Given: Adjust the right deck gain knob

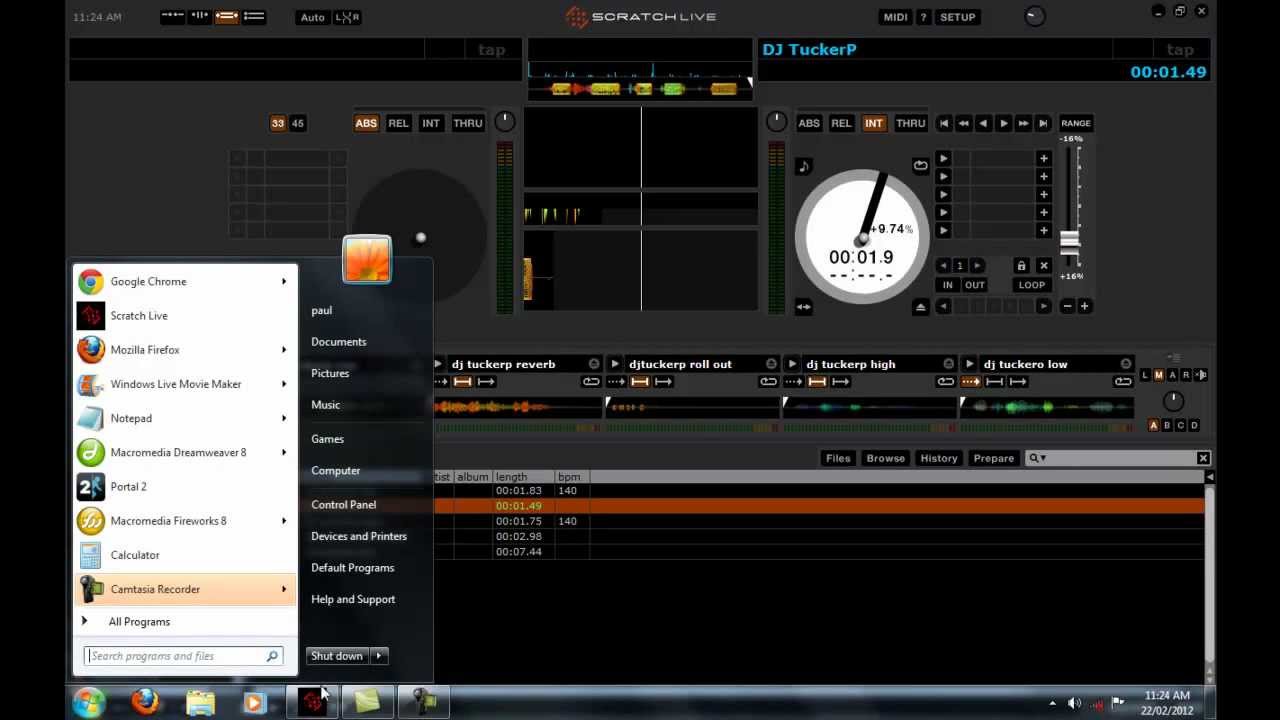Looking at the screenshot, I should point(776,121).
